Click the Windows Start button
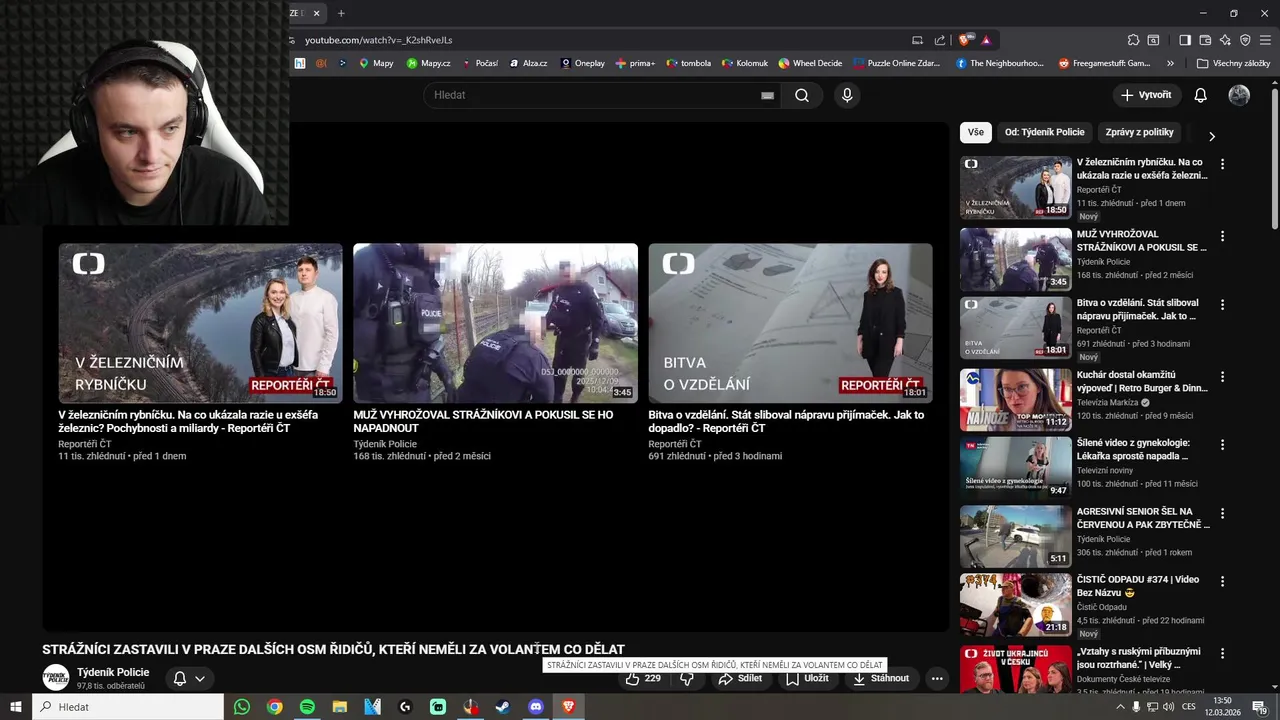 pos(16,707)
